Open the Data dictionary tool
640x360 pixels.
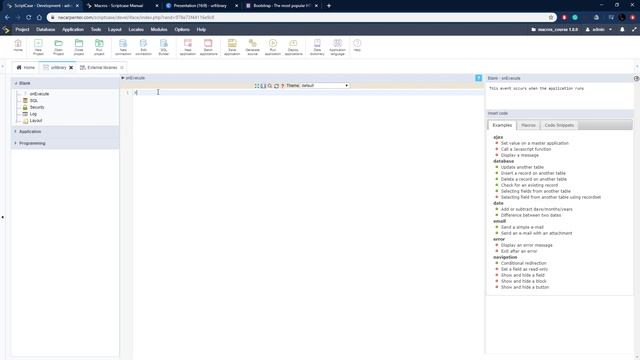[317, 47]
